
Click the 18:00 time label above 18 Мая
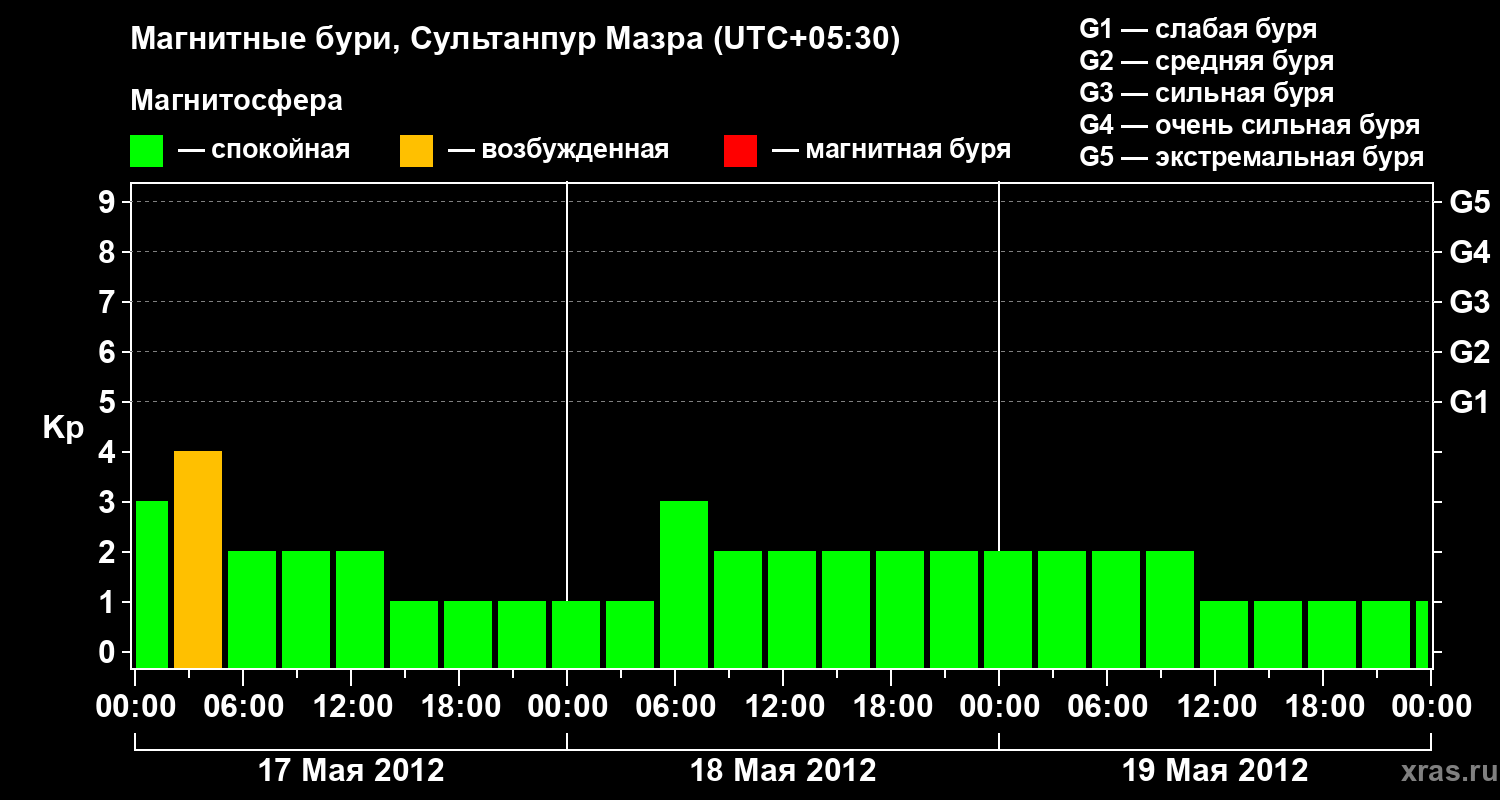891,707
